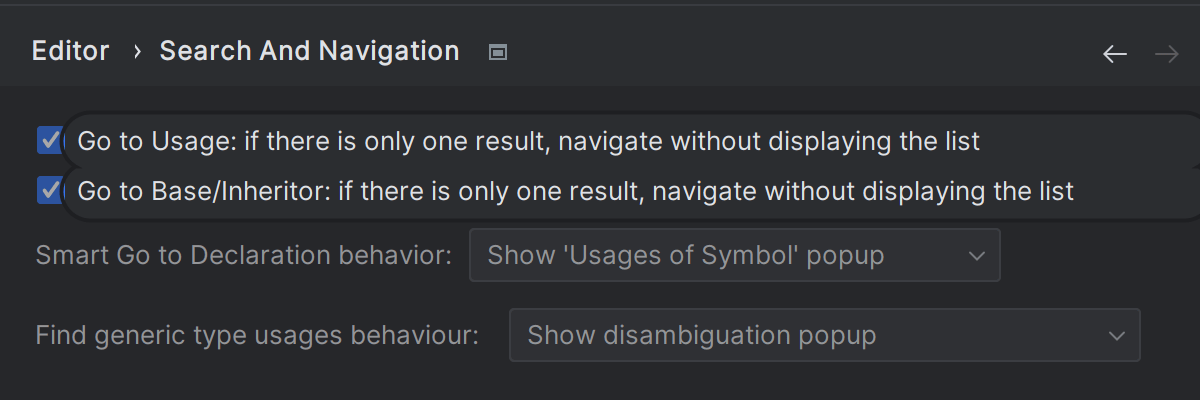Open the 'Show disambiguation popup' combo box

pos(824,336)
